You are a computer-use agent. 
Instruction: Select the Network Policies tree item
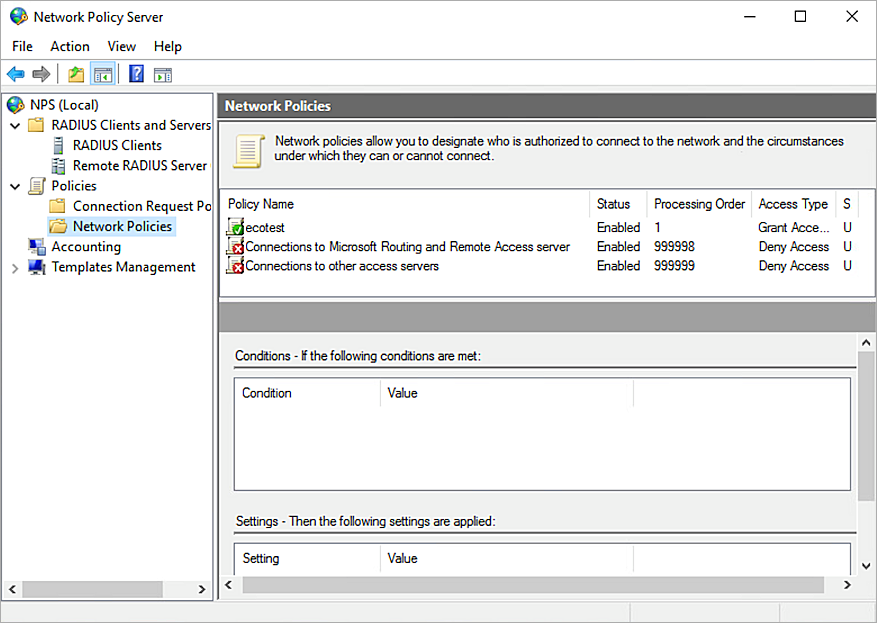tap(124, 226)
